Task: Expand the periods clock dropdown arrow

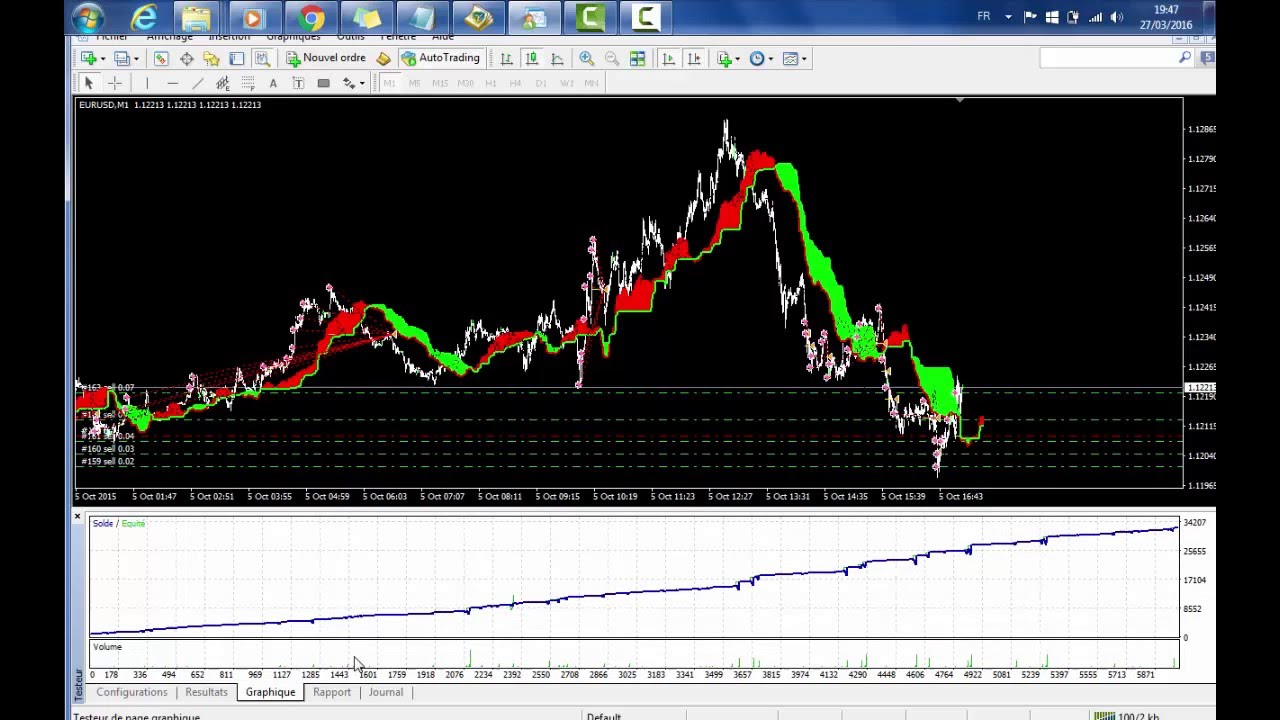Action: point(770,59)
